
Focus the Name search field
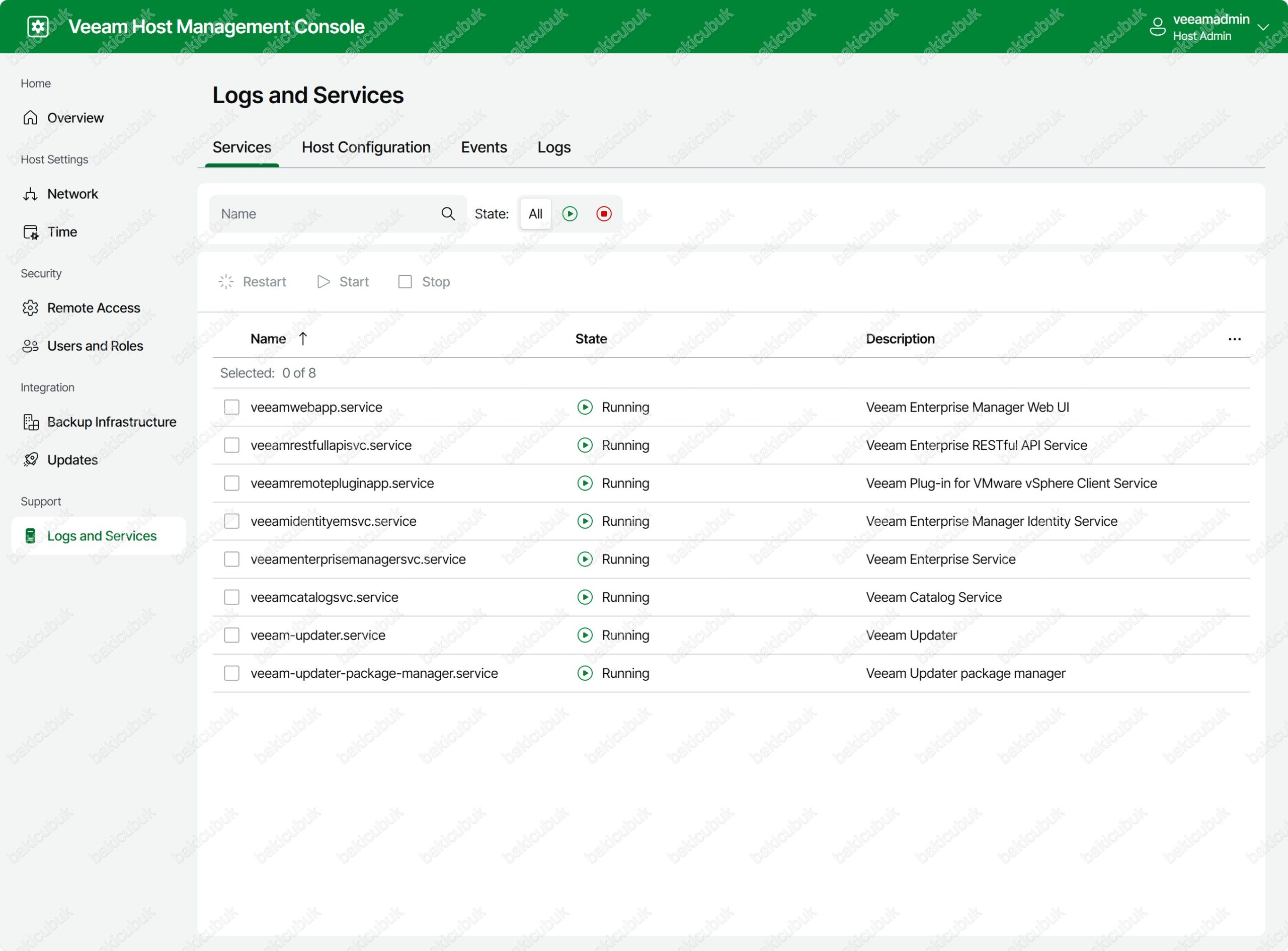(x=338, y=213)
